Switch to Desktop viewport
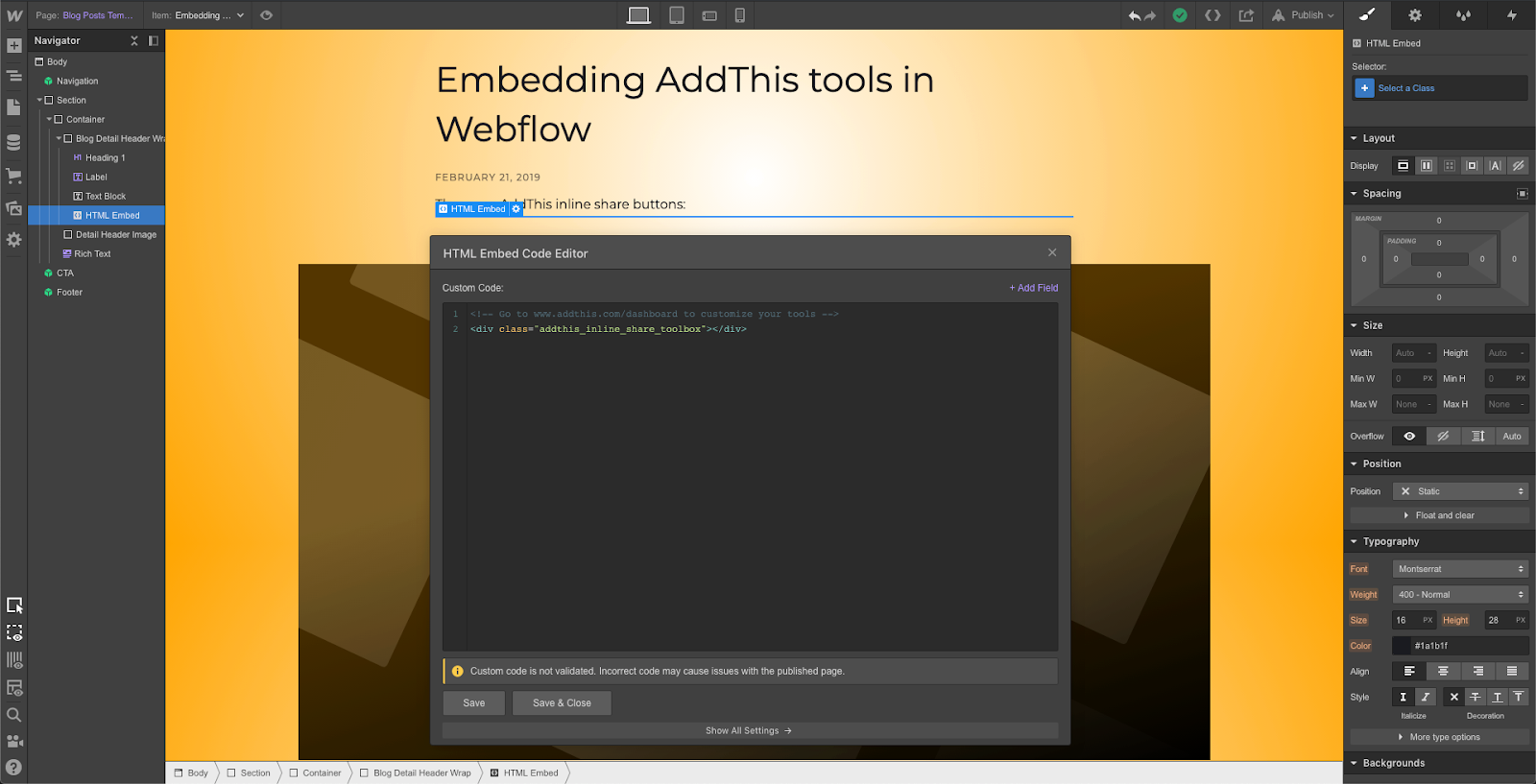This screenshot has height=784, width=1536. pyautogui.click(x=638, y=15)
